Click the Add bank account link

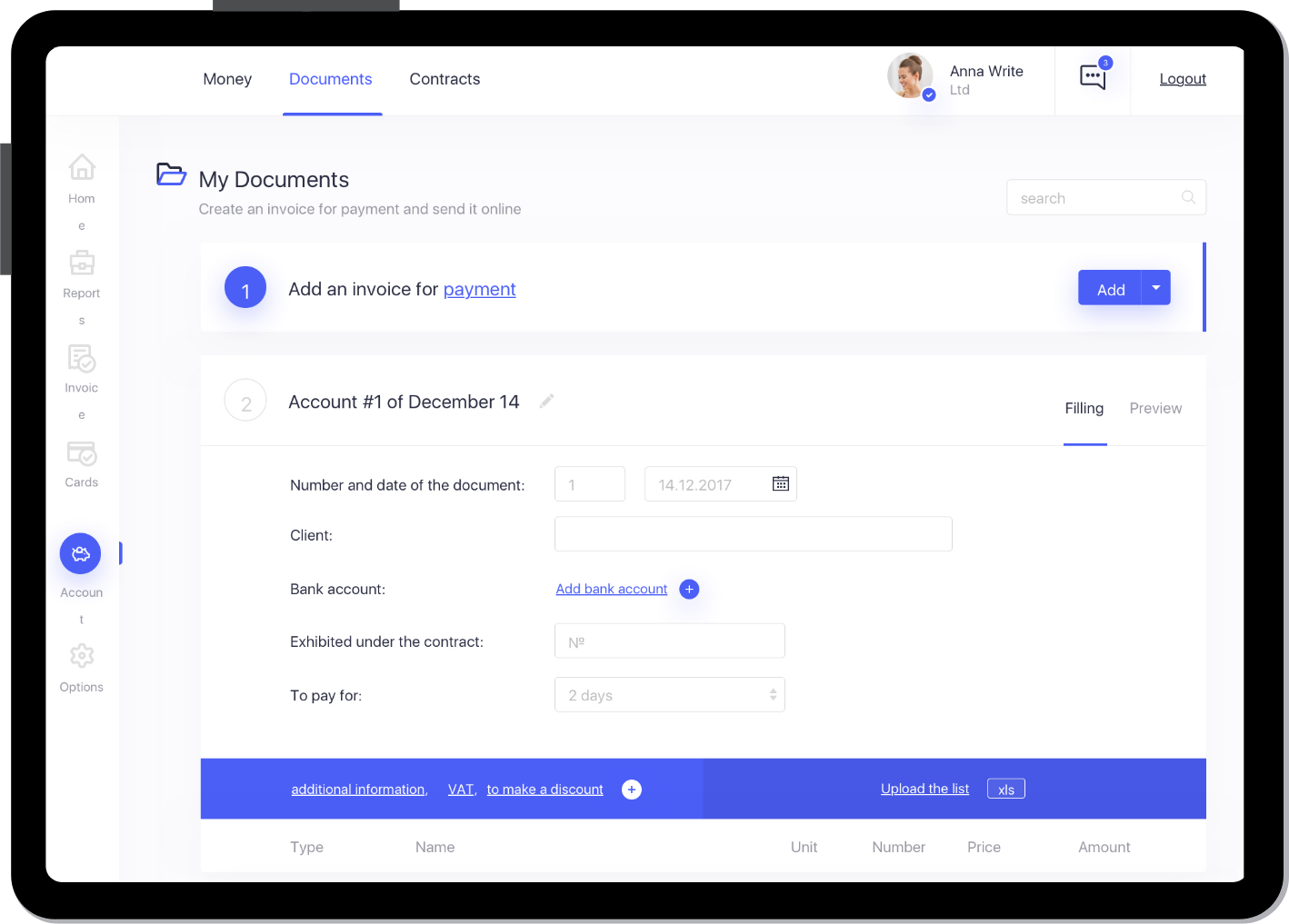click(x=612, y=589)
